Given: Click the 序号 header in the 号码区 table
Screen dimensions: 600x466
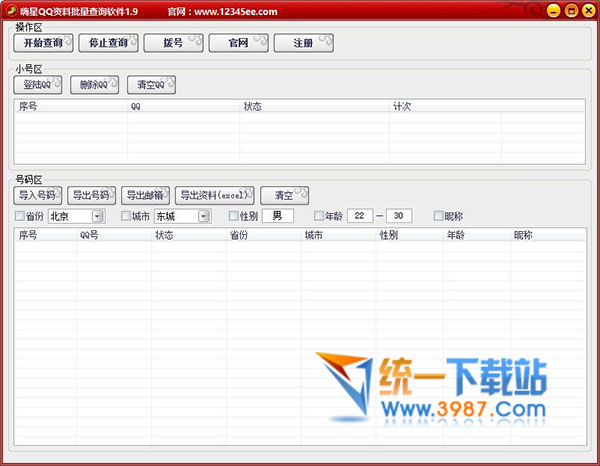Looking at the screenshot, I should click(46, 235).
